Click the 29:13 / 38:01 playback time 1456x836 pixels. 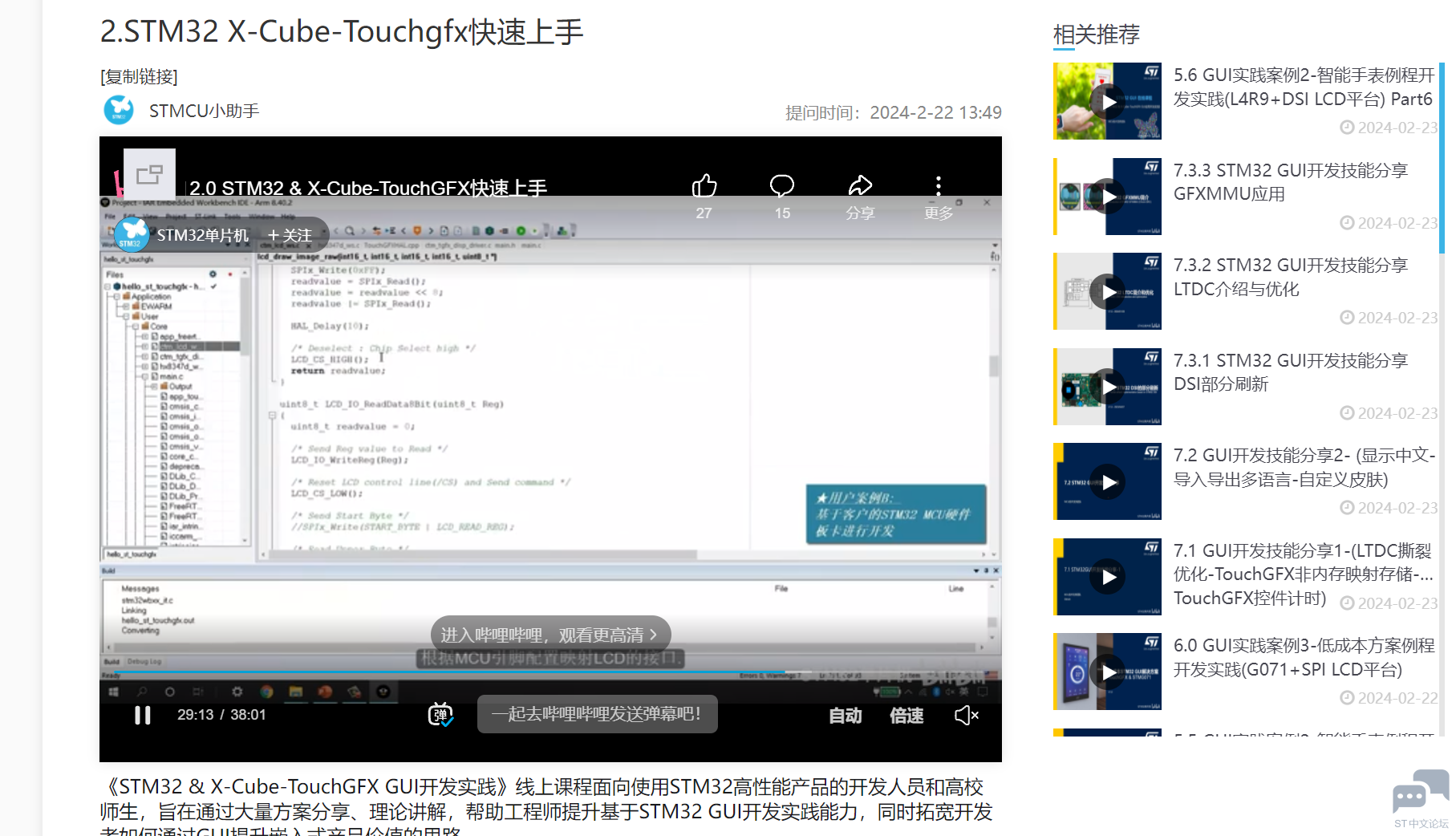[221, 715]
